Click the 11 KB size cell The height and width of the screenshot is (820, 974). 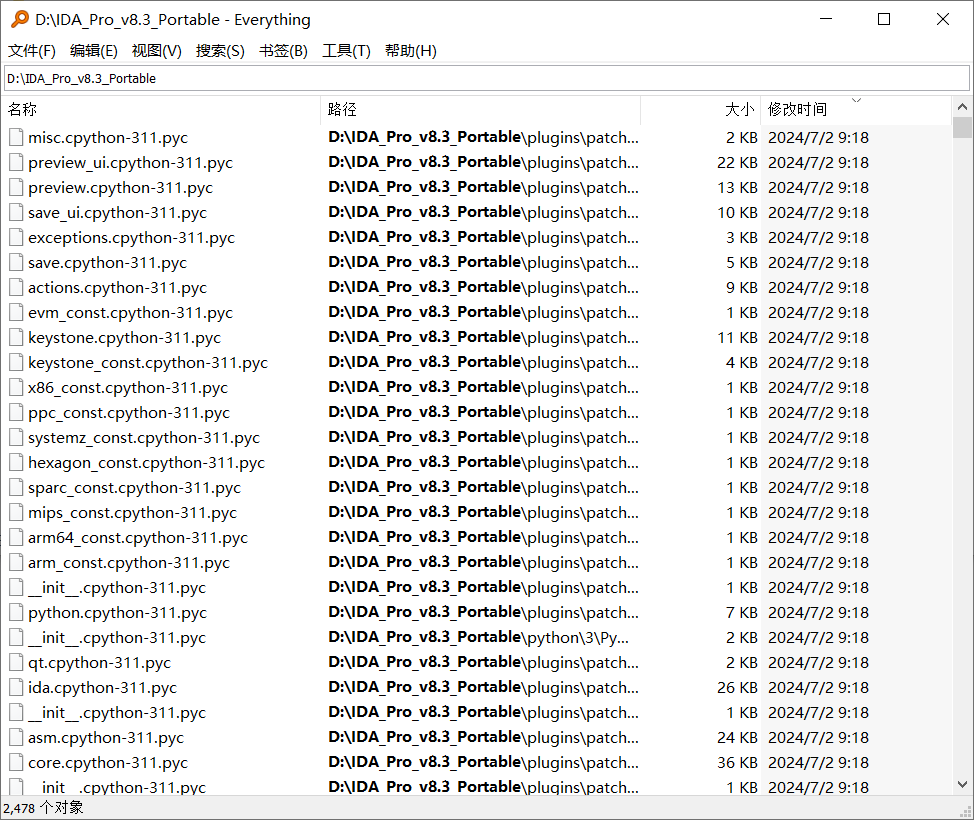pos(737,337)
